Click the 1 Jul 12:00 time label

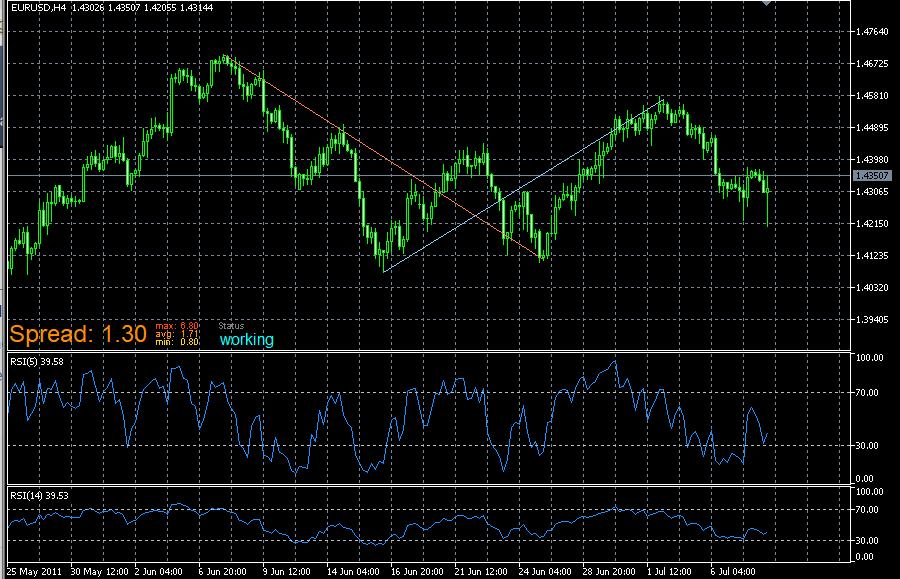click(669, 572)
